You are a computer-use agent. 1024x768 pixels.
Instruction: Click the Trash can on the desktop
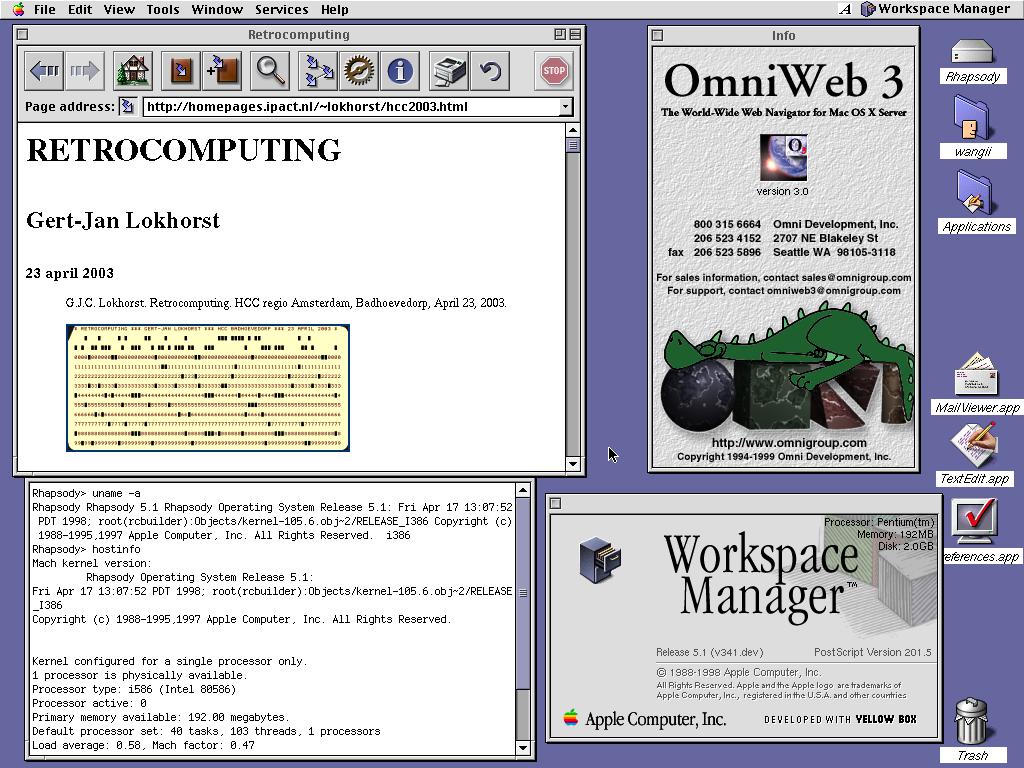click(x=972, y=721)
